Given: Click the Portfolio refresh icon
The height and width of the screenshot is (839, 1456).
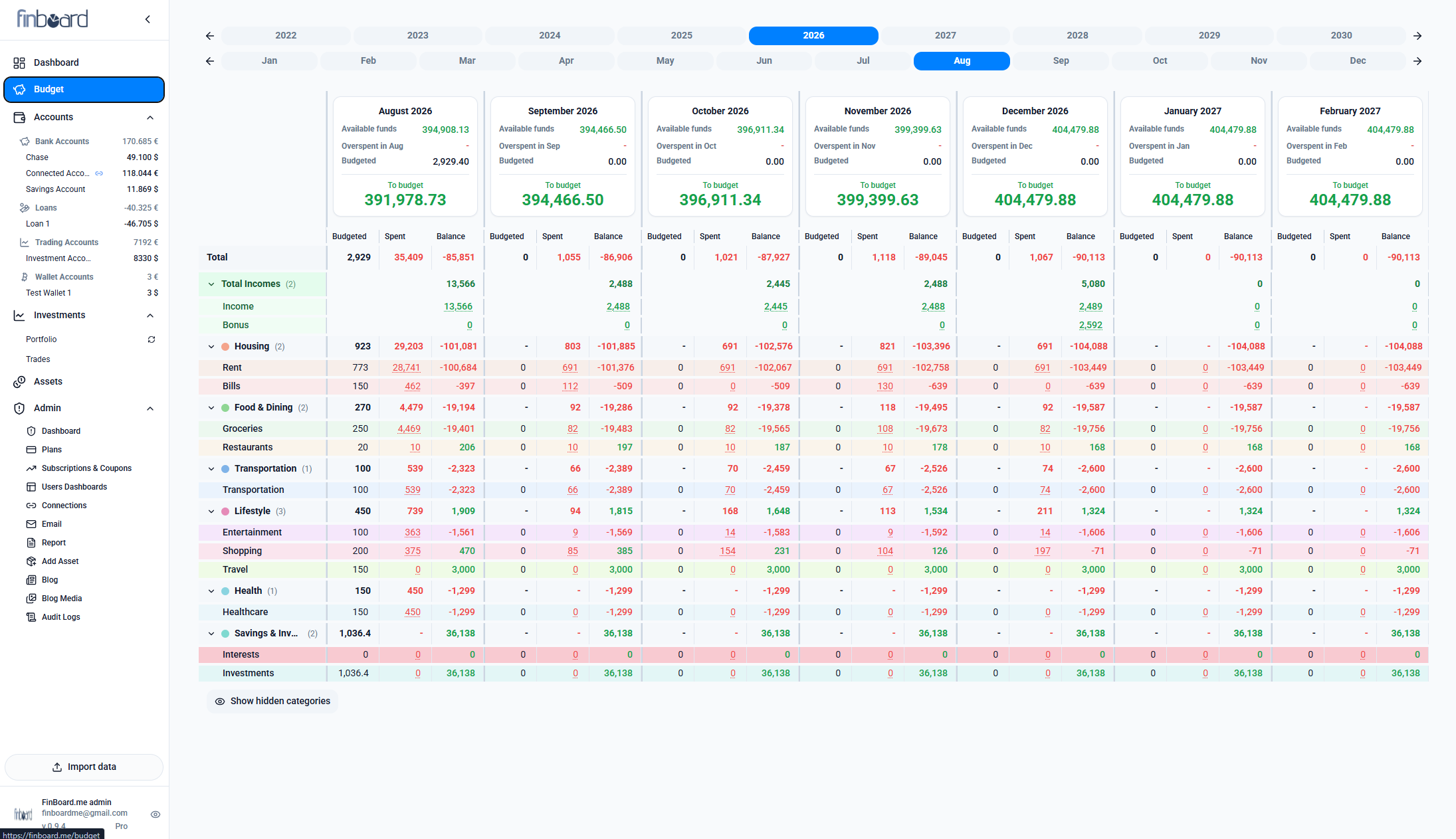Looking at the screenshot, I should click(x=152, y=339).
